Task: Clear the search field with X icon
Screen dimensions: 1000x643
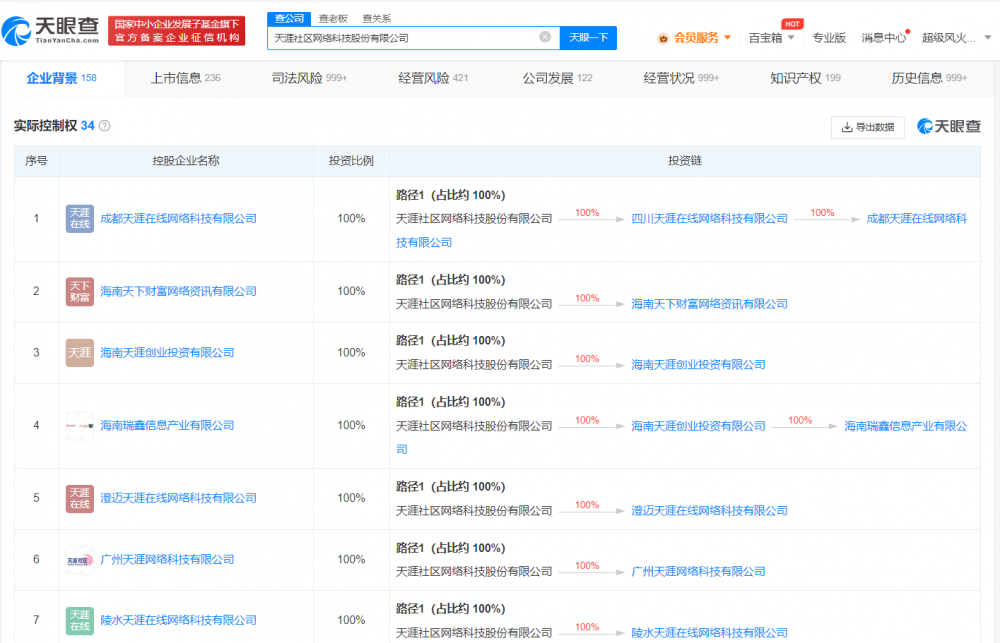Action: click(545, 37)
